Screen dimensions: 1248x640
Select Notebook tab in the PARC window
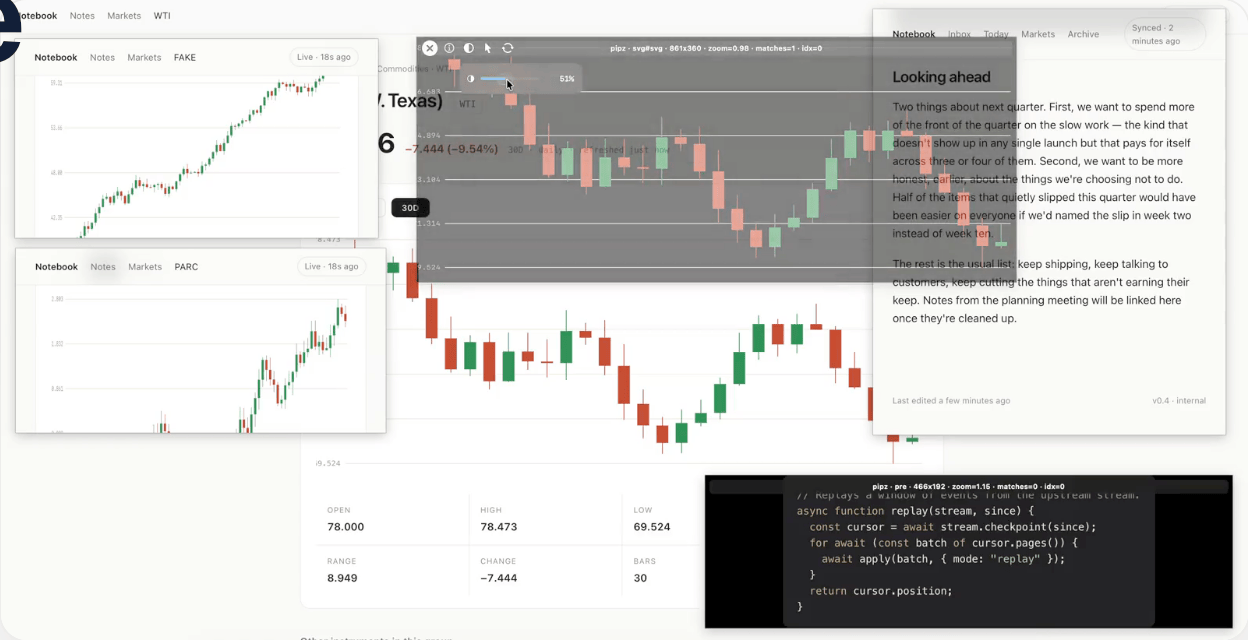[56, 267]
